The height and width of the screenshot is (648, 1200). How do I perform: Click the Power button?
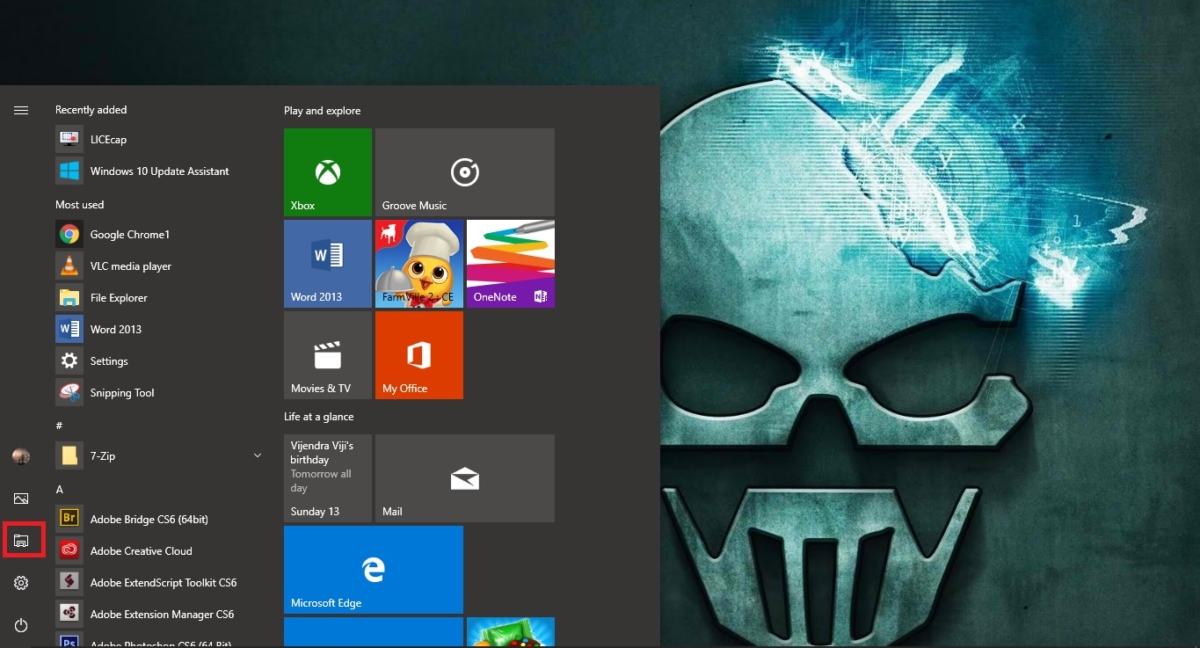click(x=21, y=624)
